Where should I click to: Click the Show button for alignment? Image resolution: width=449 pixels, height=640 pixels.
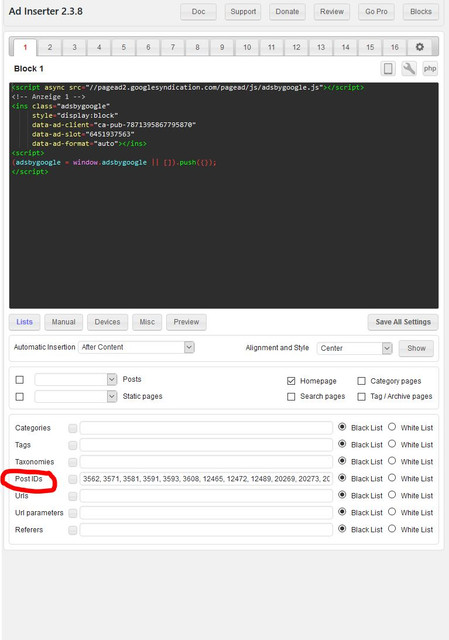point(416,348)
